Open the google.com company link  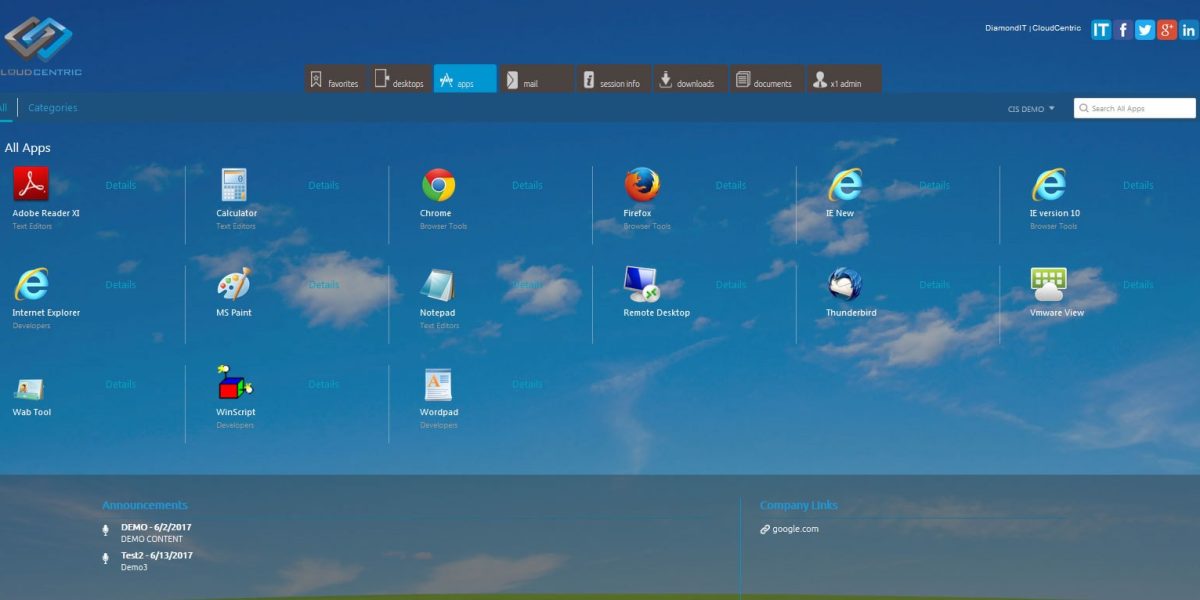pyautogui.click(x=793, y=529)
